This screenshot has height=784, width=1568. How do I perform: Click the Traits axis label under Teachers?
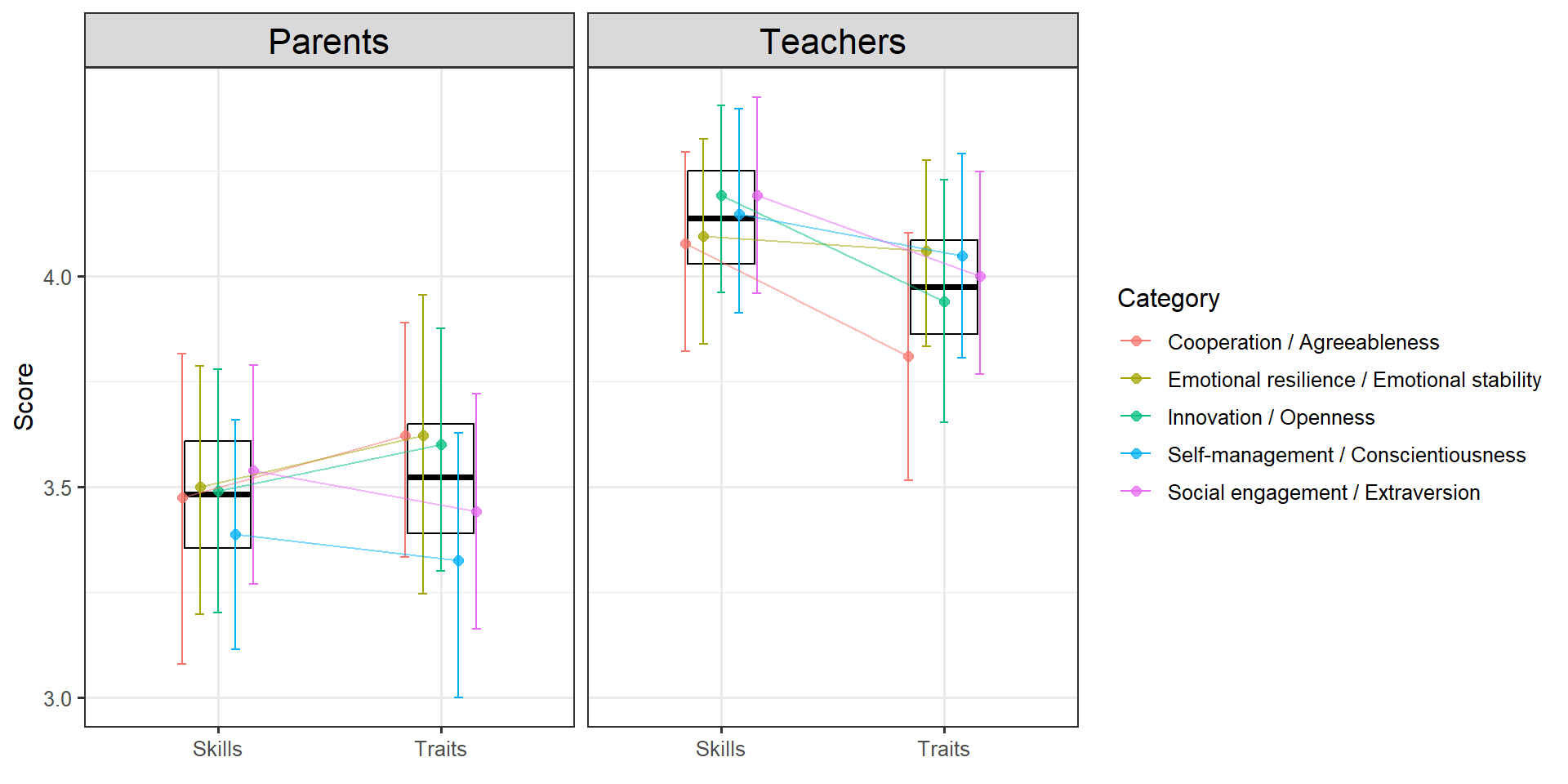tap(943, 749)
